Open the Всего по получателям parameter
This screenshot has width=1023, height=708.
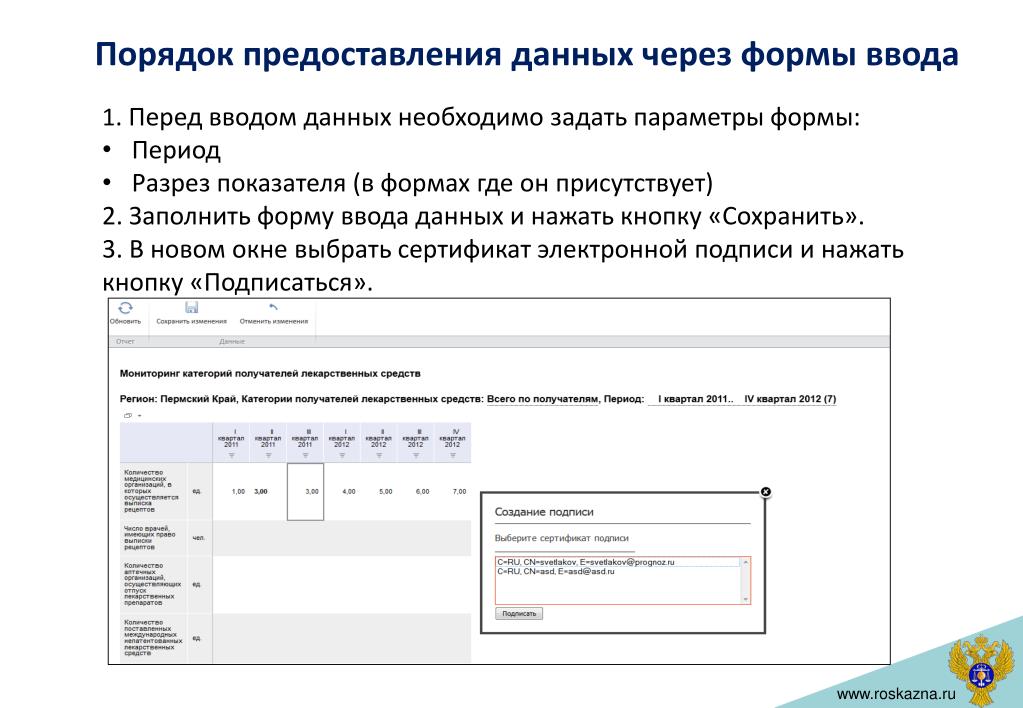(x=542, y=399)
